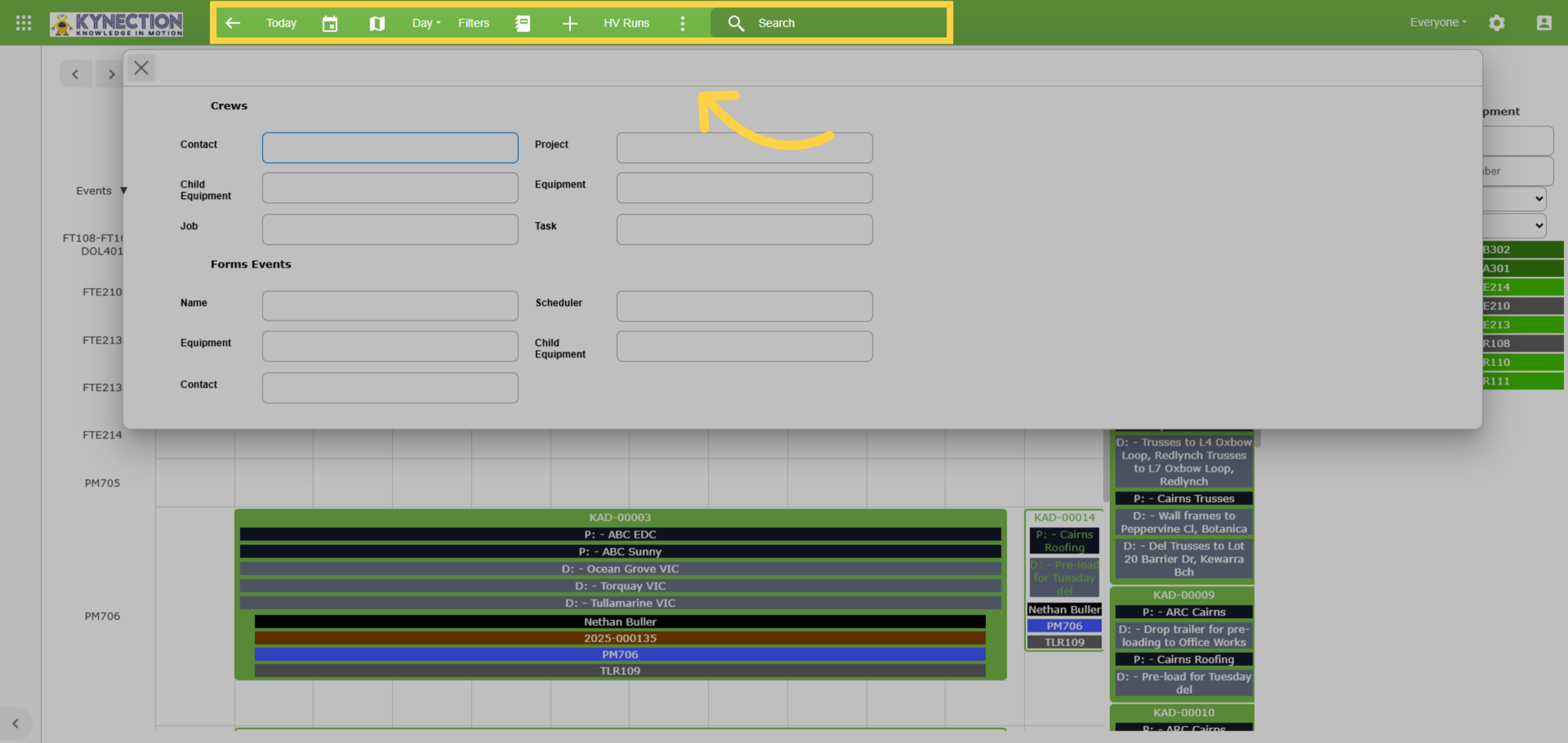The height and width of the screenshot is (743, 1568).
Task: Select B302 equipment row on right
Action: click(1522, 249)
